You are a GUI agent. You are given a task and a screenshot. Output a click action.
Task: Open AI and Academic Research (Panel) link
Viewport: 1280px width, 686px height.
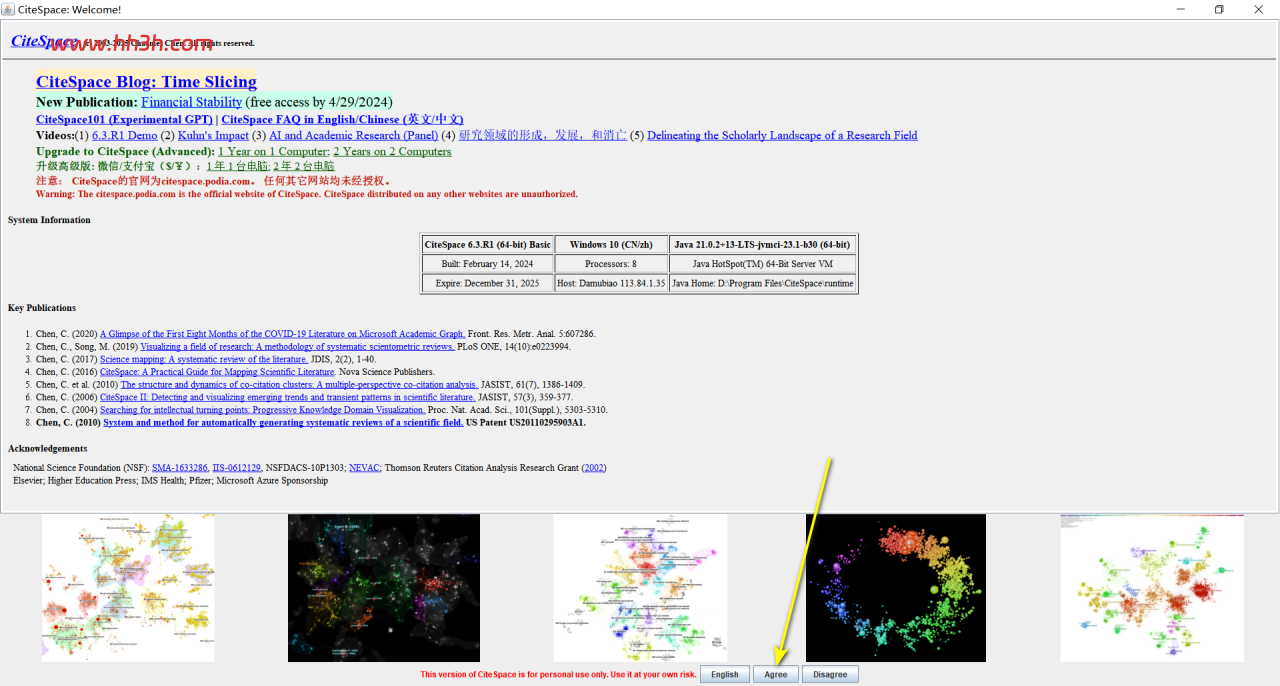click(x=353, y=135)
